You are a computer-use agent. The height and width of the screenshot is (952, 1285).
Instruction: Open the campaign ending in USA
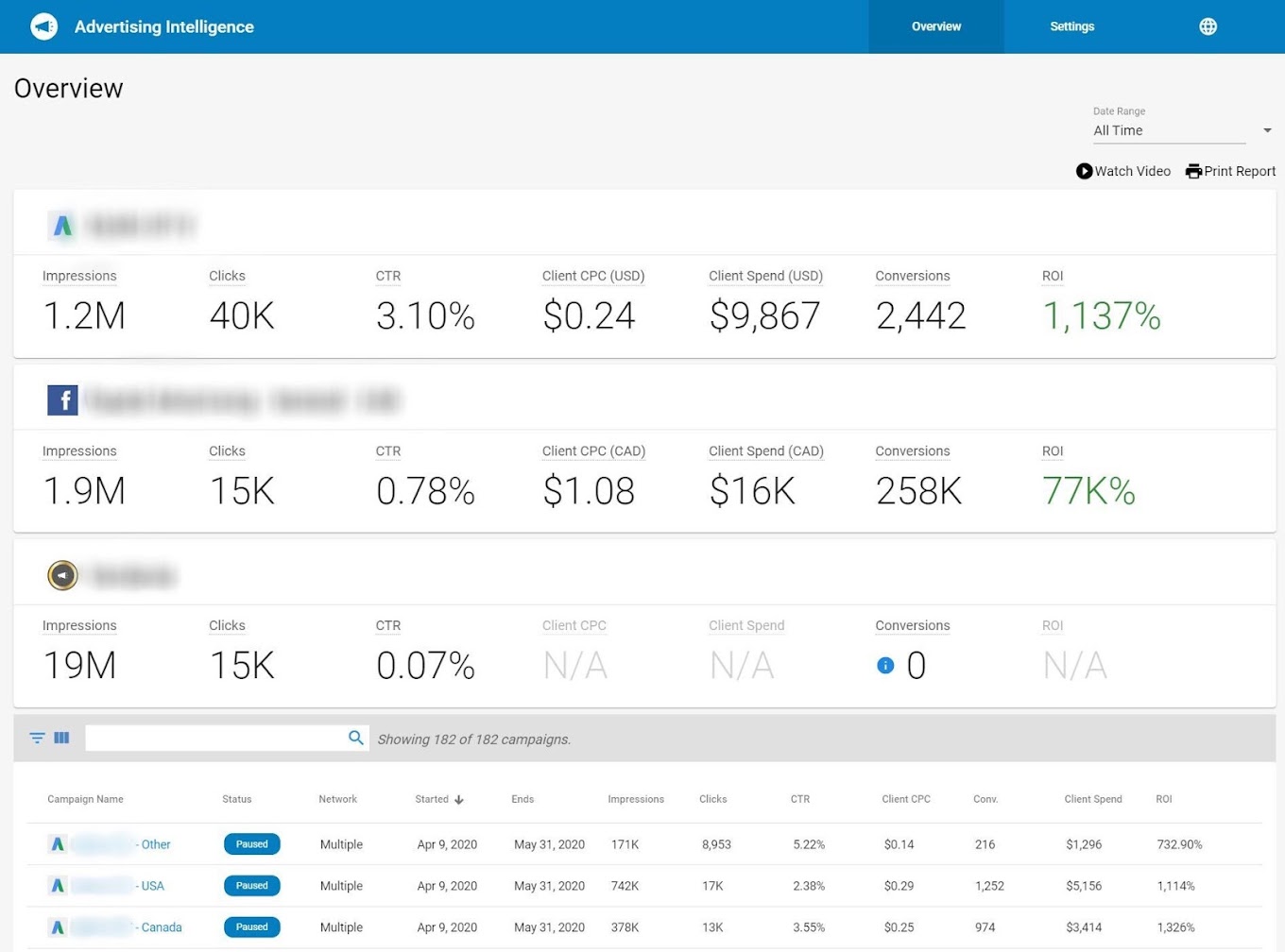(117, 886)
